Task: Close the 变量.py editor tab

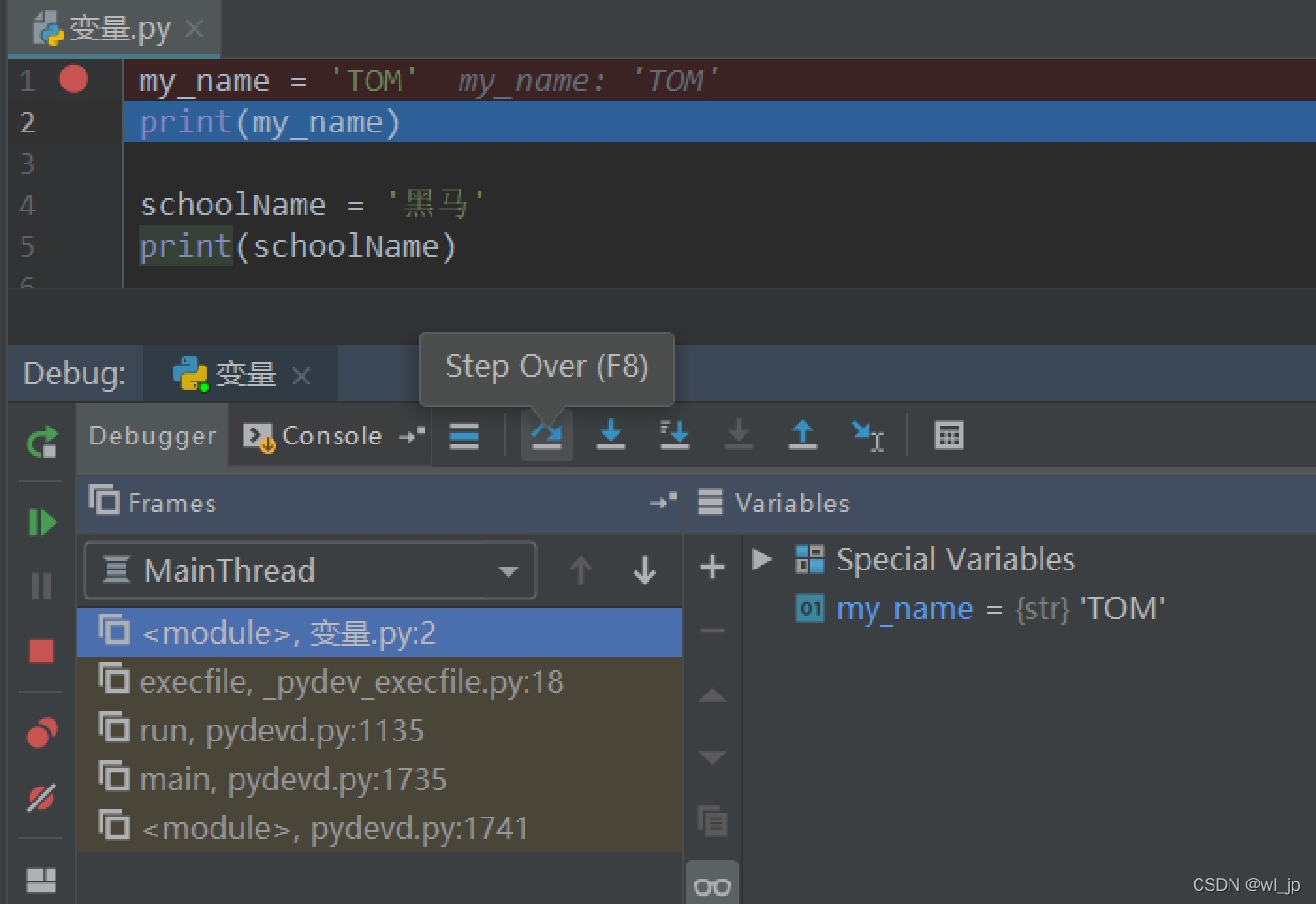Action: click(195, 29)
